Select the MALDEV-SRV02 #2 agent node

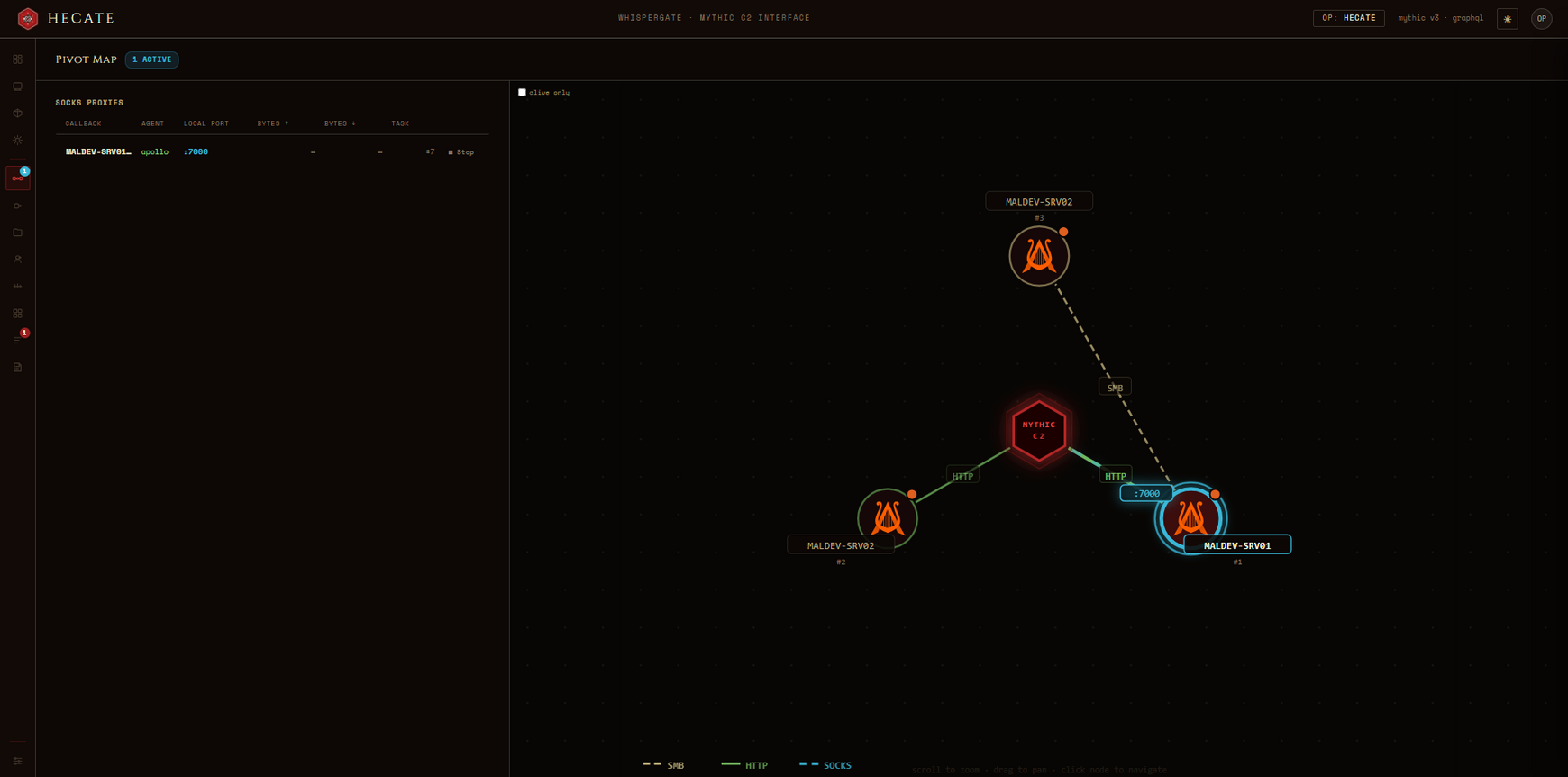[x=888, y=518]
